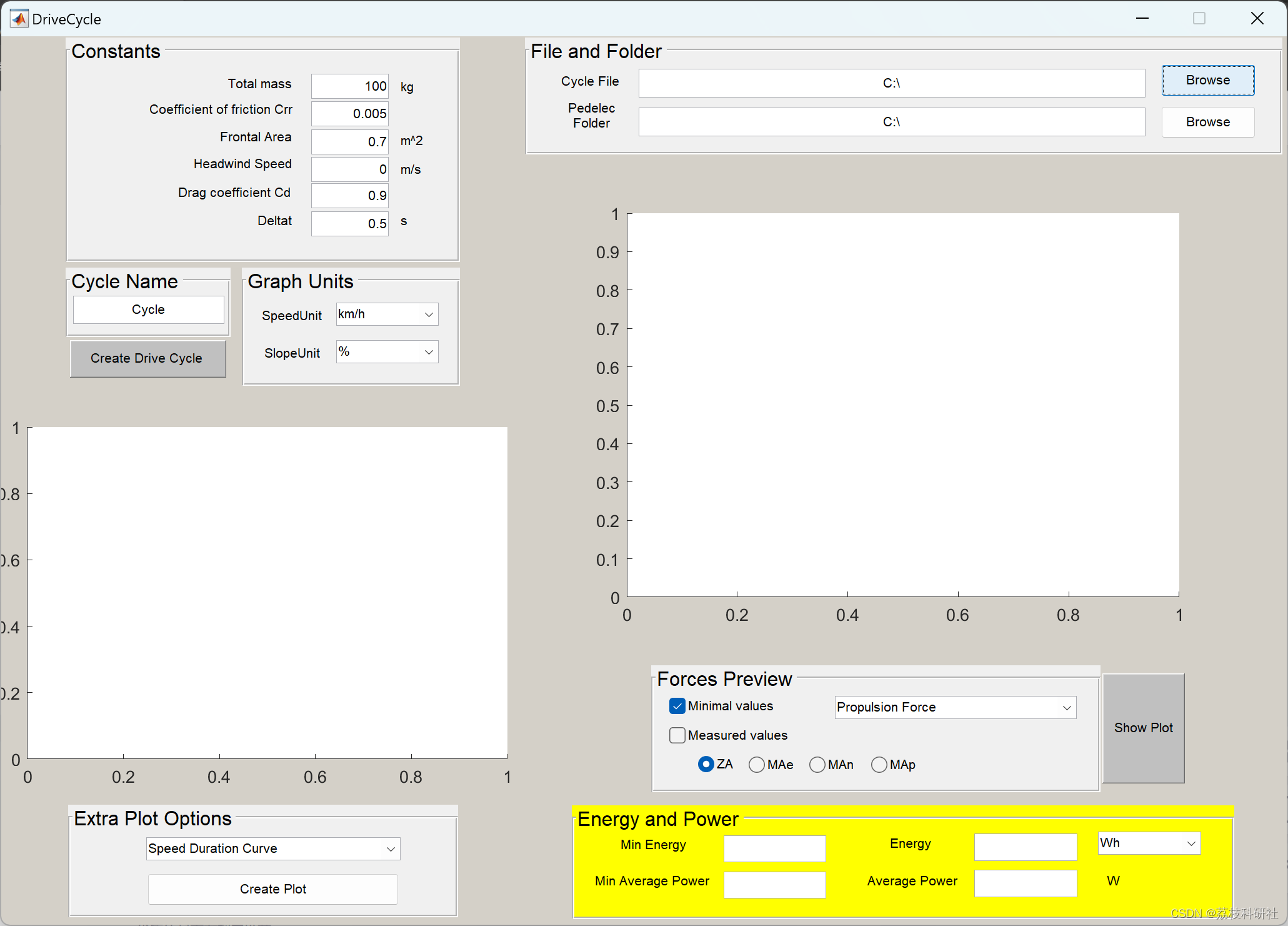Viewport: 1288px width, 926px height.
Task: Enable the Measured values checkbox
Action: (677, 735)
